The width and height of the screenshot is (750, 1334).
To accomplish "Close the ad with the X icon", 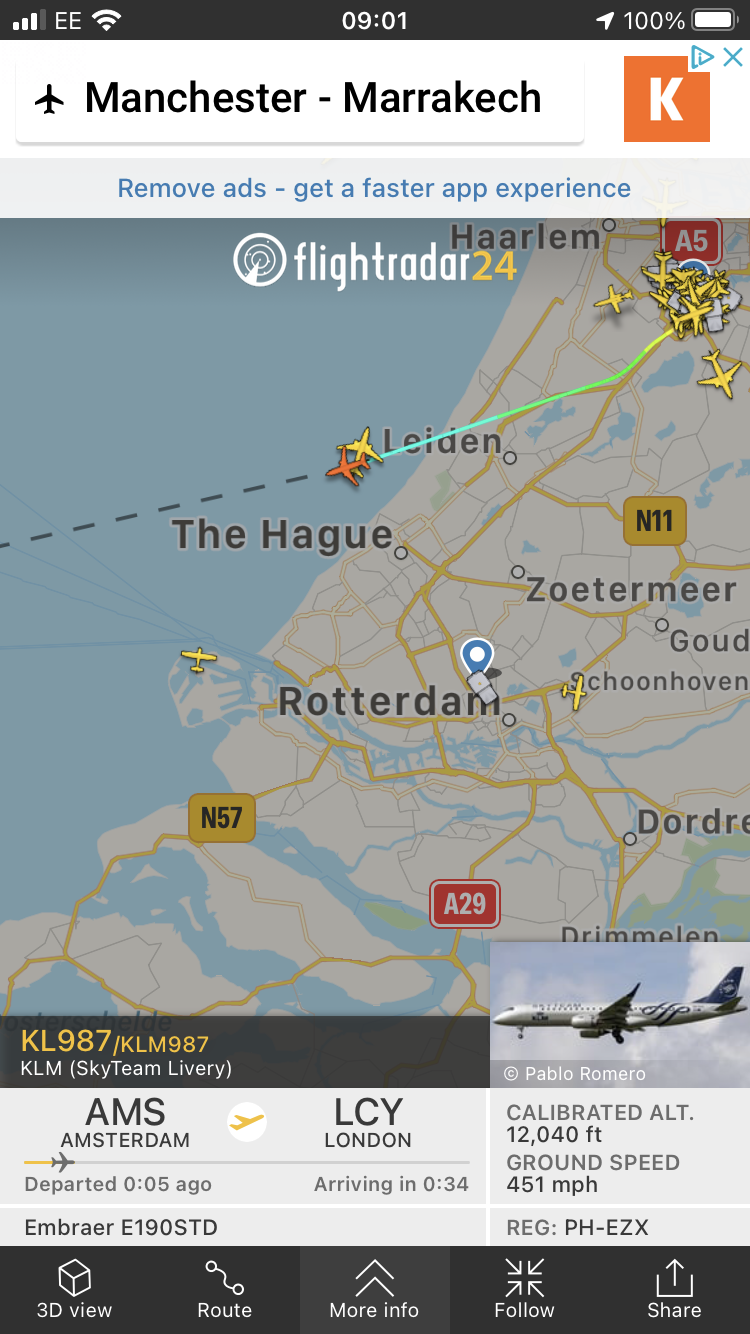I will [x=733, y=57].
